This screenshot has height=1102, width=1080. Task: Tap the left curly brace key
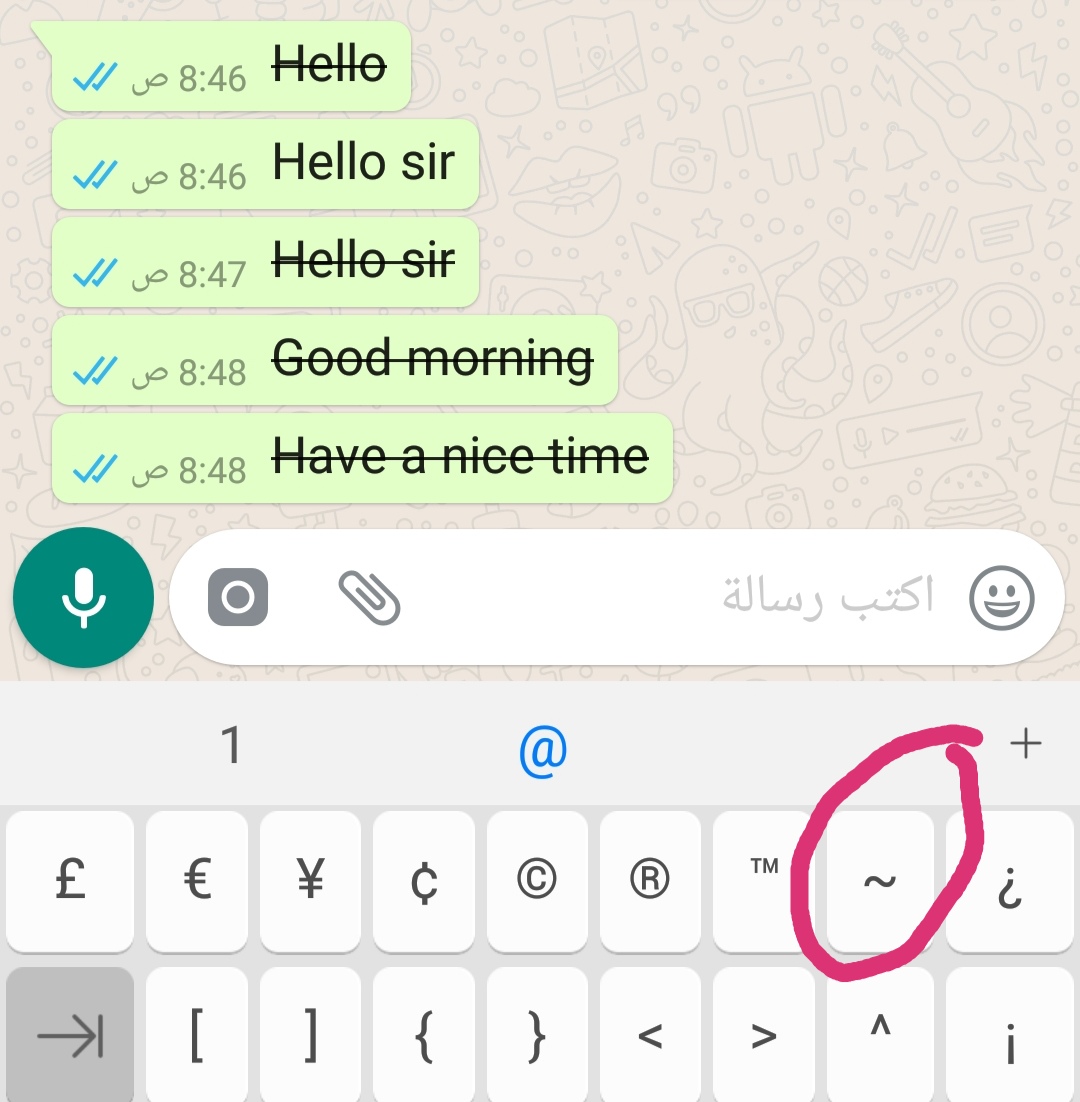[x=424, y=1035]
